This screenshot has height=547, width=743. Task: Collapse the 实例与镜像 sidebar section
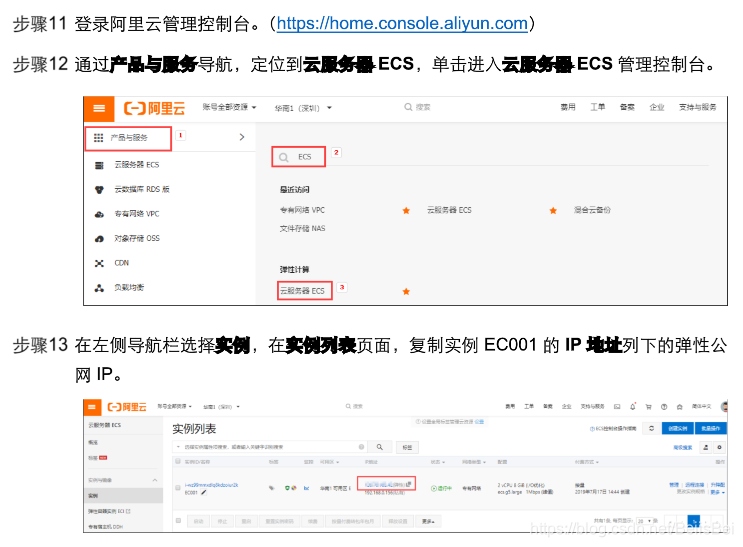154,480
